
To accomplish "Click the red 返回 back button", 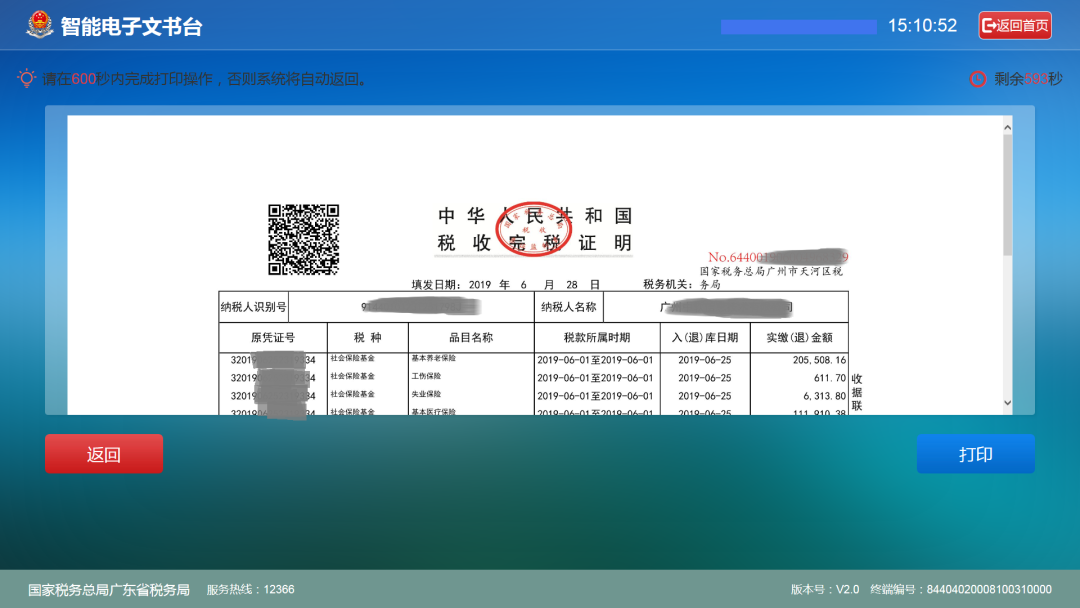I will 104,454.
